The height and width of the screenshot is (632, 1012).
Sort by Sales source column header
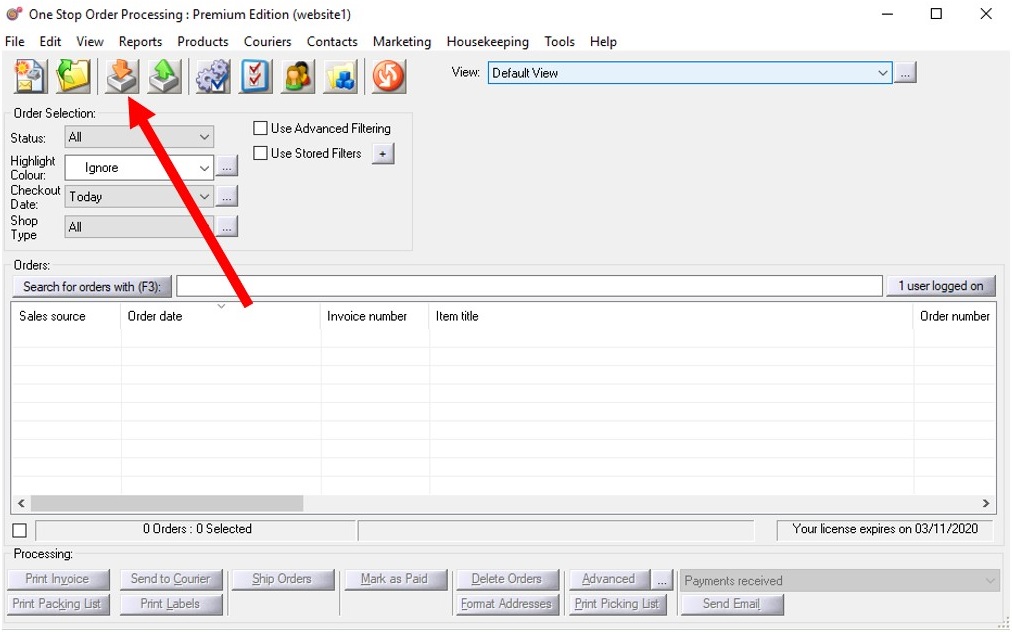66,316
